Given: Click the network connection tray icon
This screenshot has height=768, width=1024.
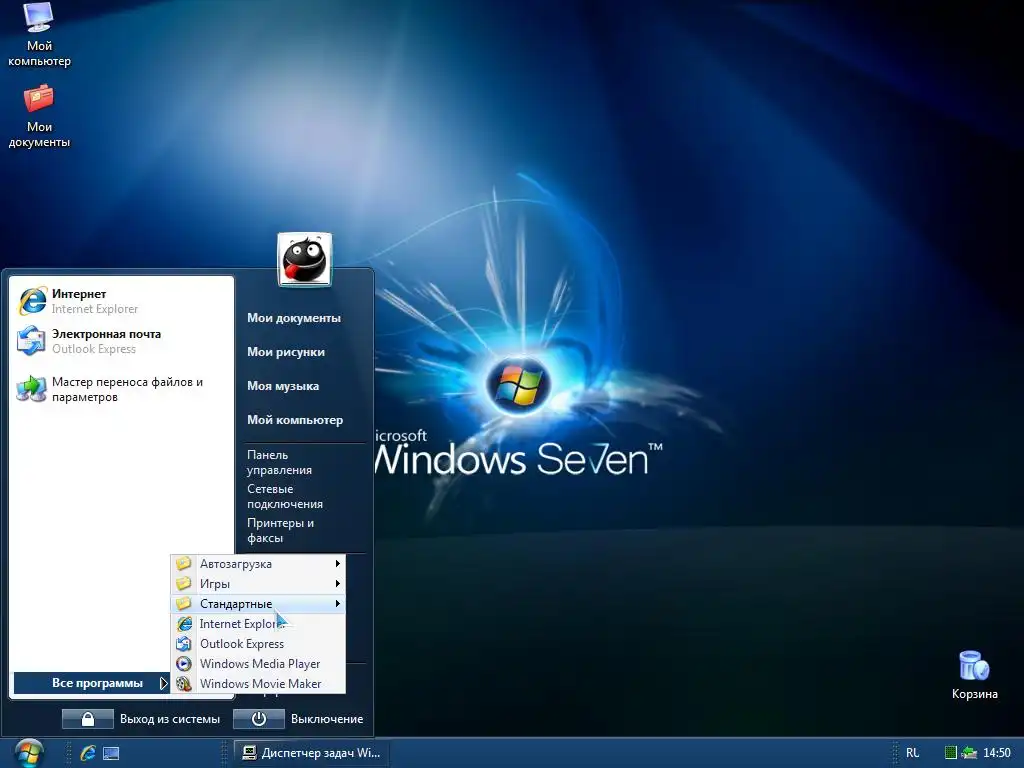Looking at the screenshot, I should (x=969, y=753).
